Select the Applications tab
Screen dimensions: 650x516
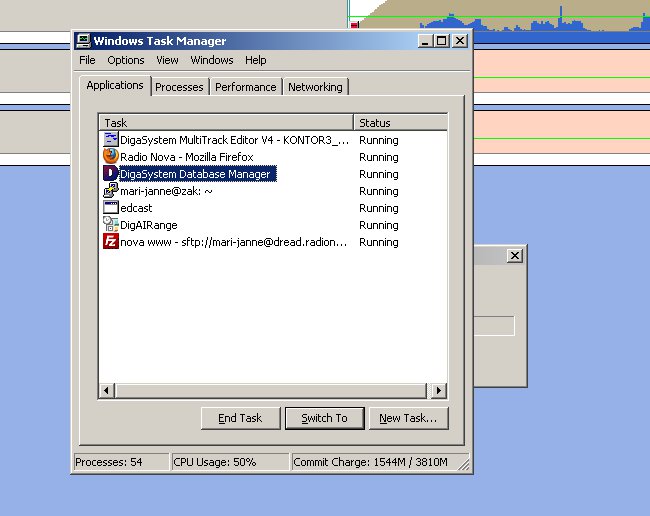[x=115, y=85]
